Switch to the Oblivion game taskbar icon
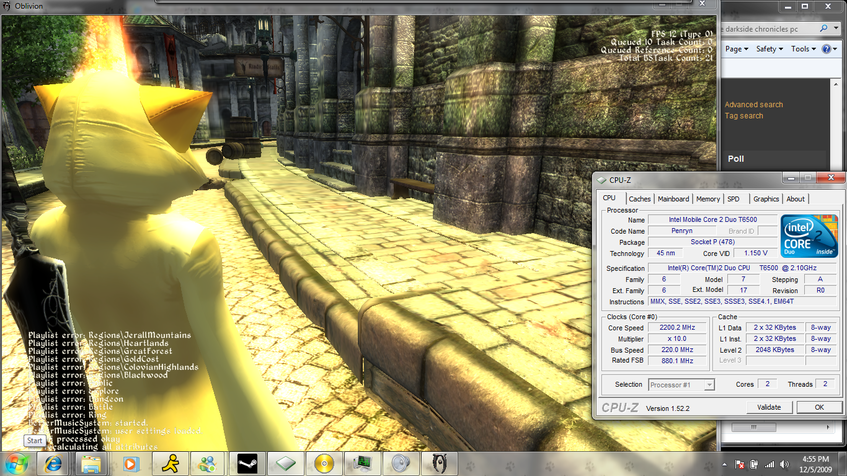 440,464
